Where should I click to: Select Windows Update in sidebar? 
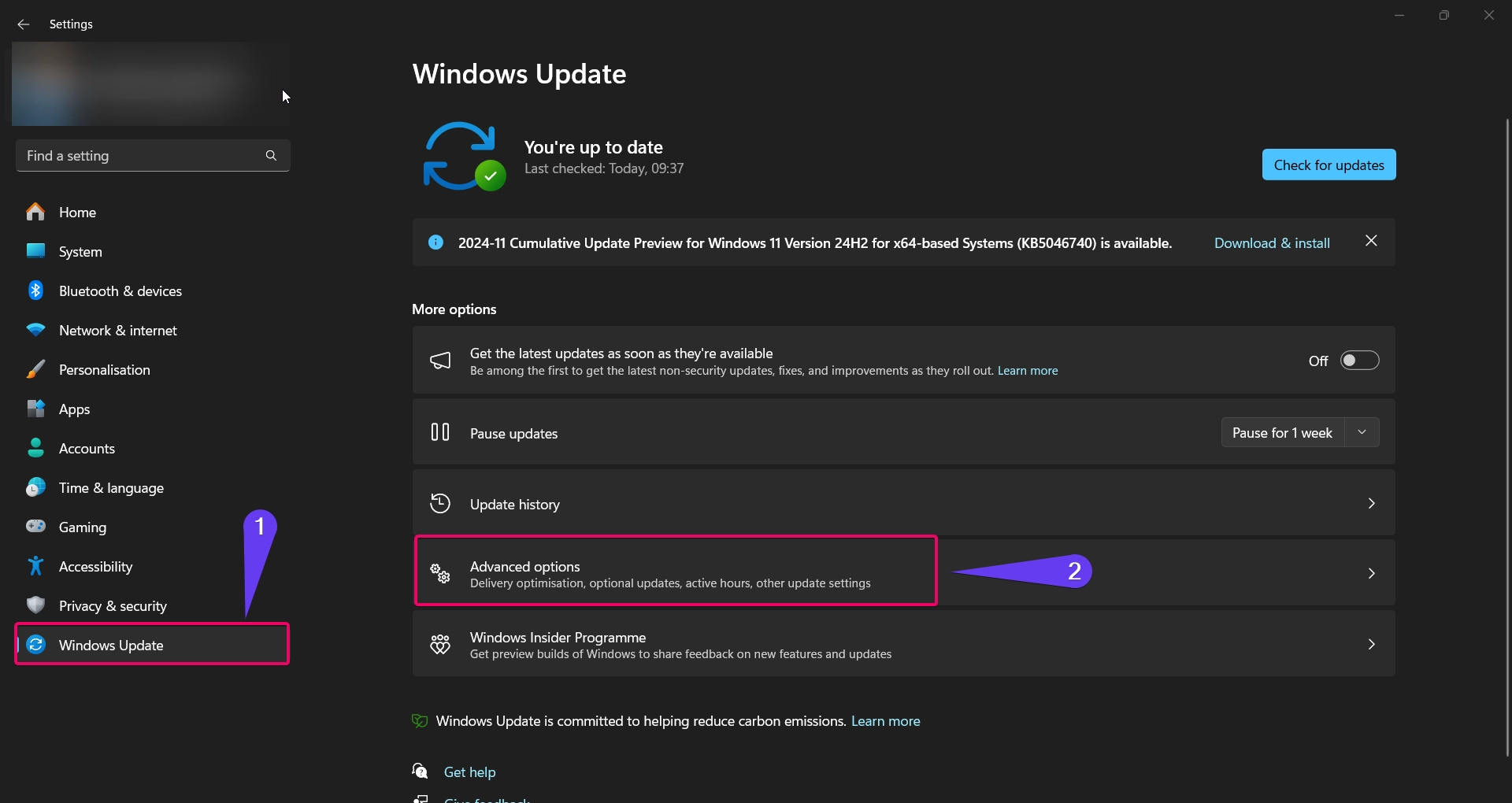pyautogui.click(x=153, y=645)
